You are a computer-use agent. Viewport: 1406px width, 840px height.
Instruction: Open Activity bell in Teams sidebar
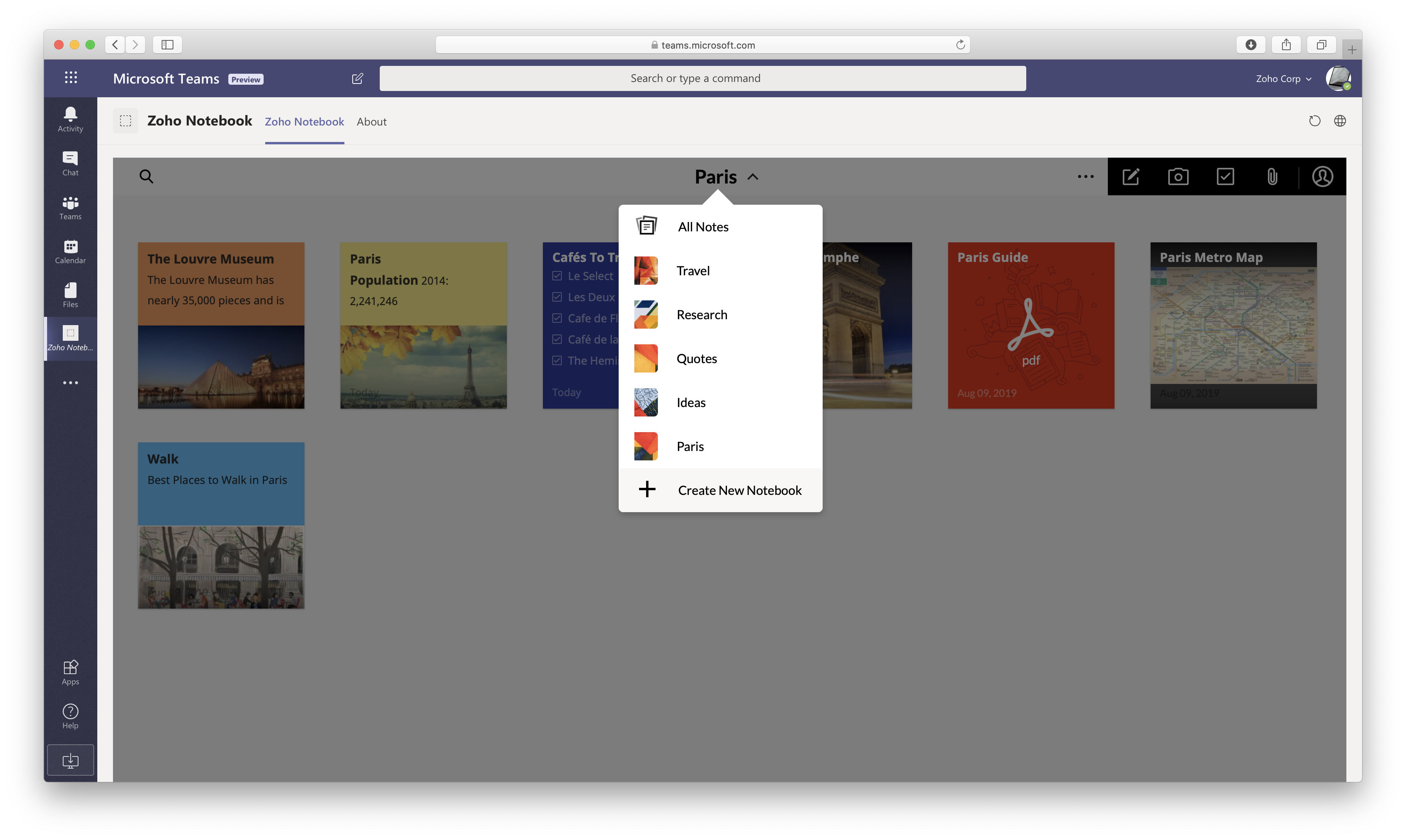pos(70,119)
